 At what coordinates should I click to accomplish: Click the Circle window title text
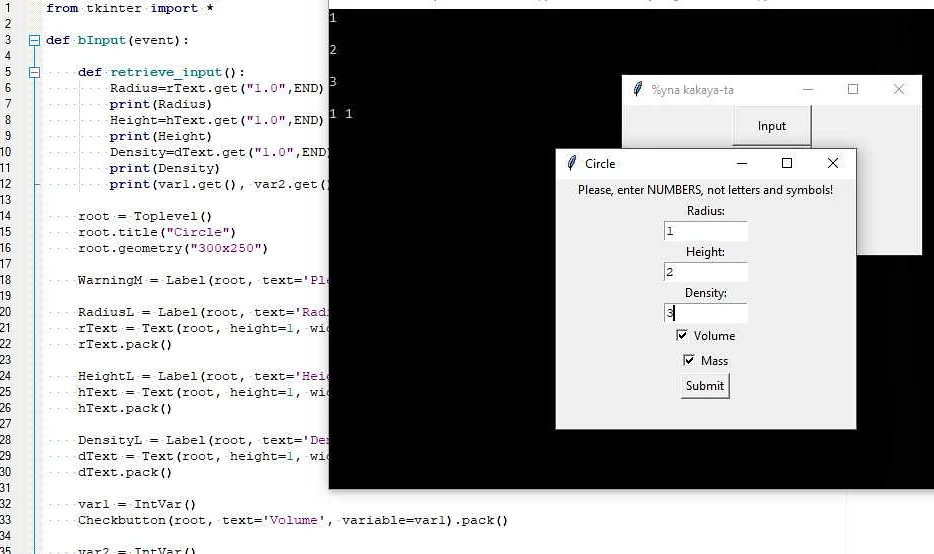click(x=600, y=163)
